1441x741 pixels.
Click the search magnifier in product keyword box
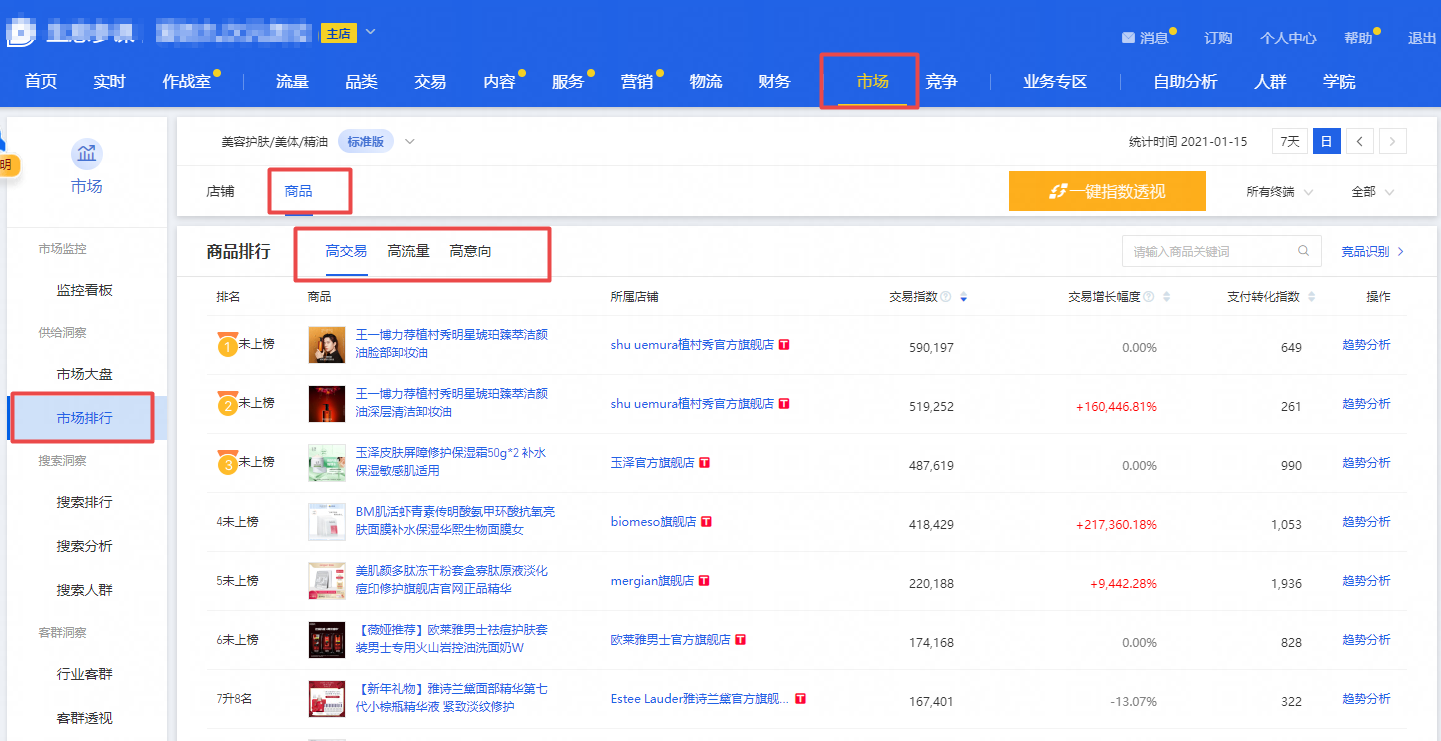coord(1303,252)
